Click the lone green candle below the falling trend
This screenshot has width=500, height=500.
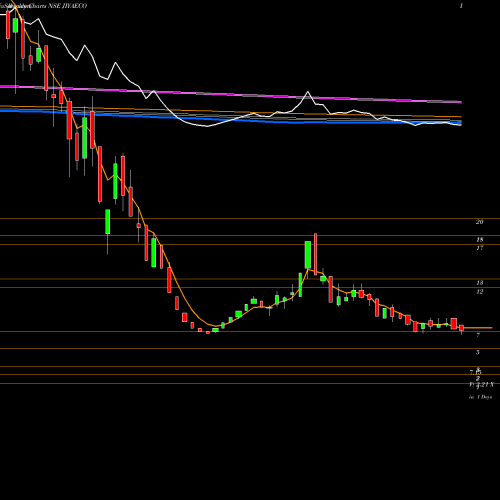point(108,222)
